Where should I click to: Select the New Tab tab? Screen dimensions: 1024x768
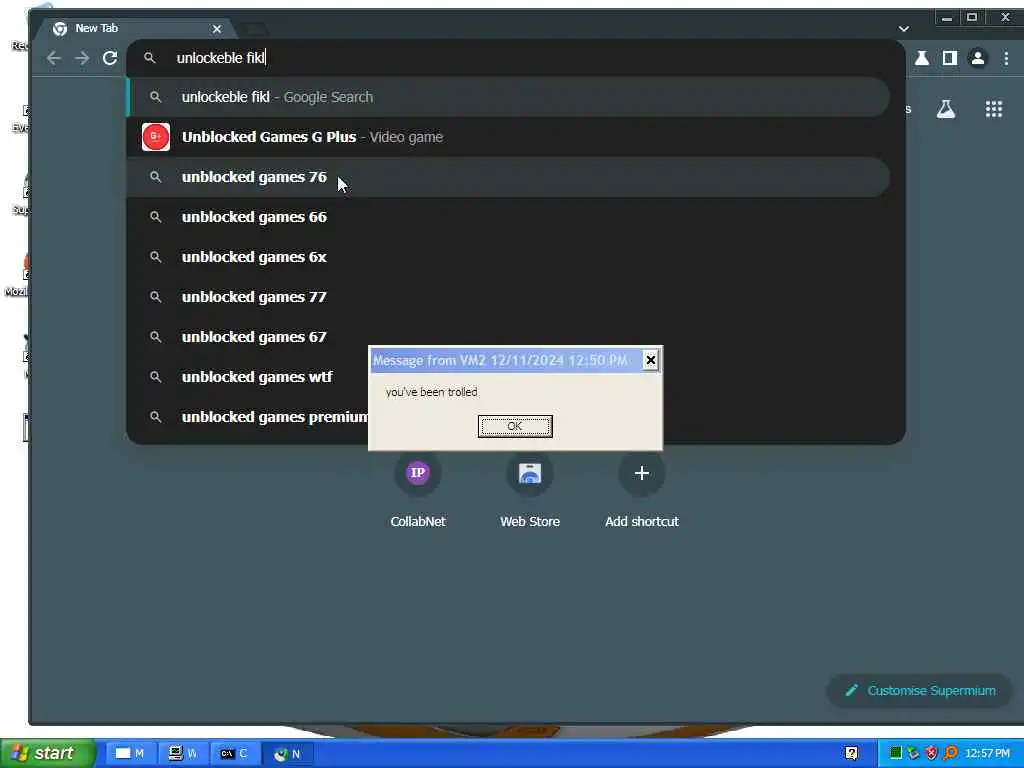coord(134,28)
